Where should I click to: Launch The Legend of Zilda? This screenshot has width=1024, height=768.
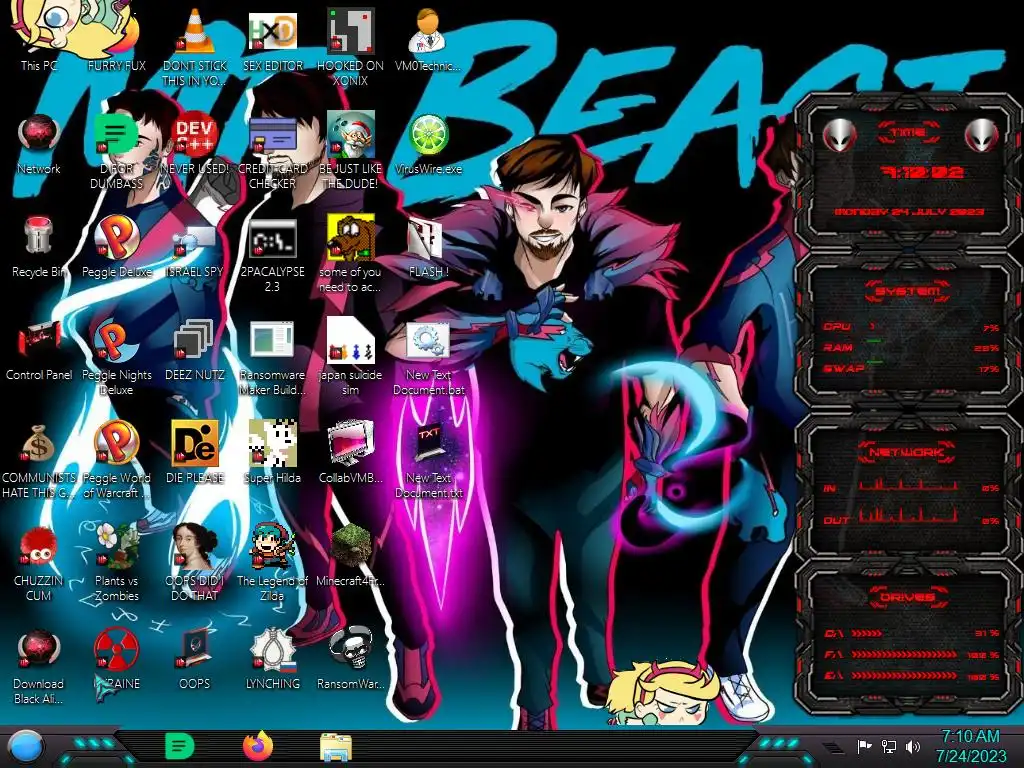pyautogui.click(x=272, y=564)
